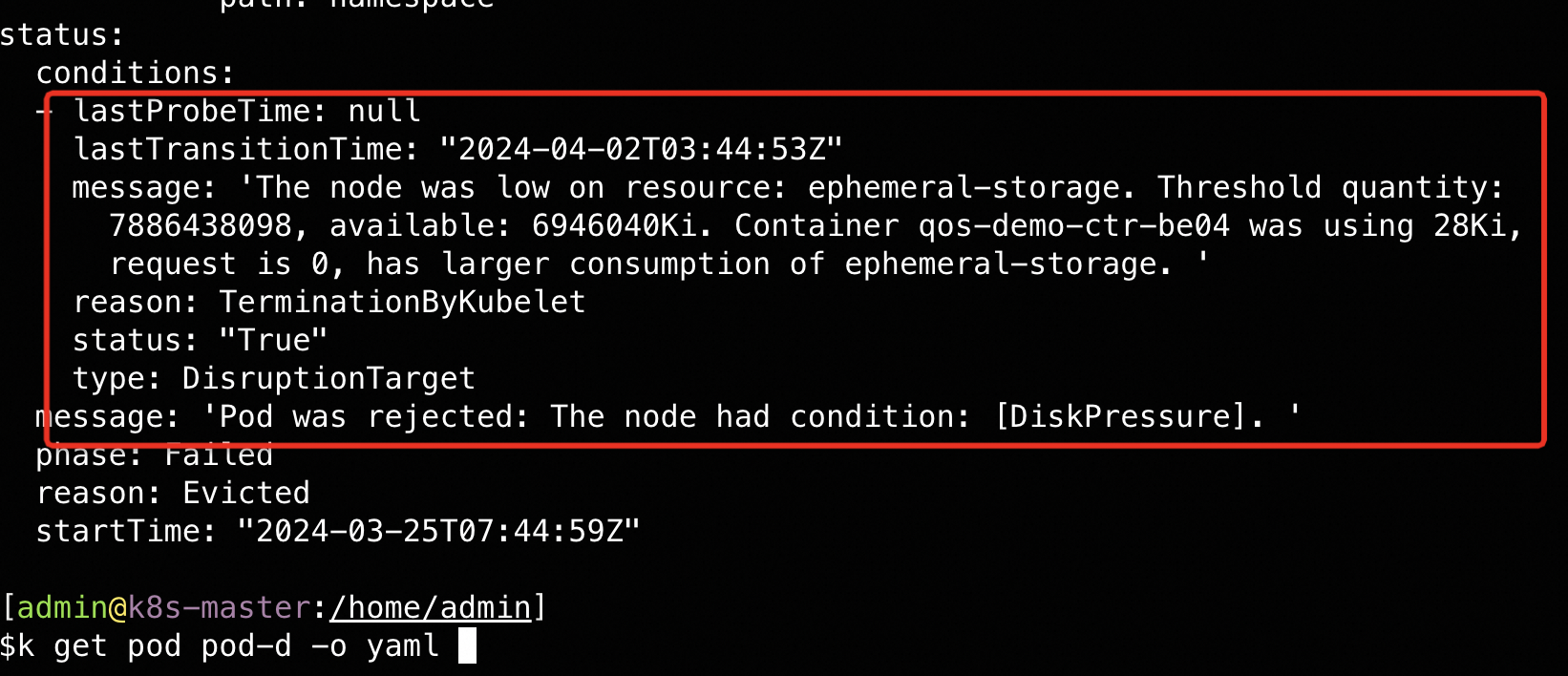Click the threshold quantity 7886438098
This screenshot has width=1568, height=676.
pos(201,225)
